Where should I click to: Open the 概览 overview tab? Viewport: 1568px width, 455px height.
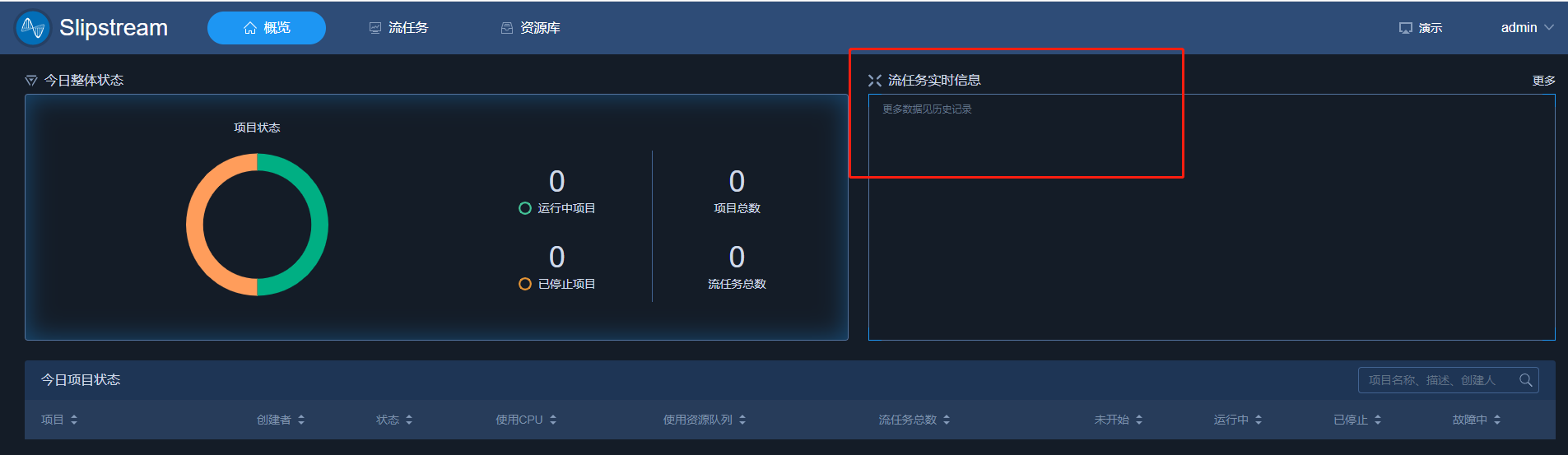tap(267, 28)
